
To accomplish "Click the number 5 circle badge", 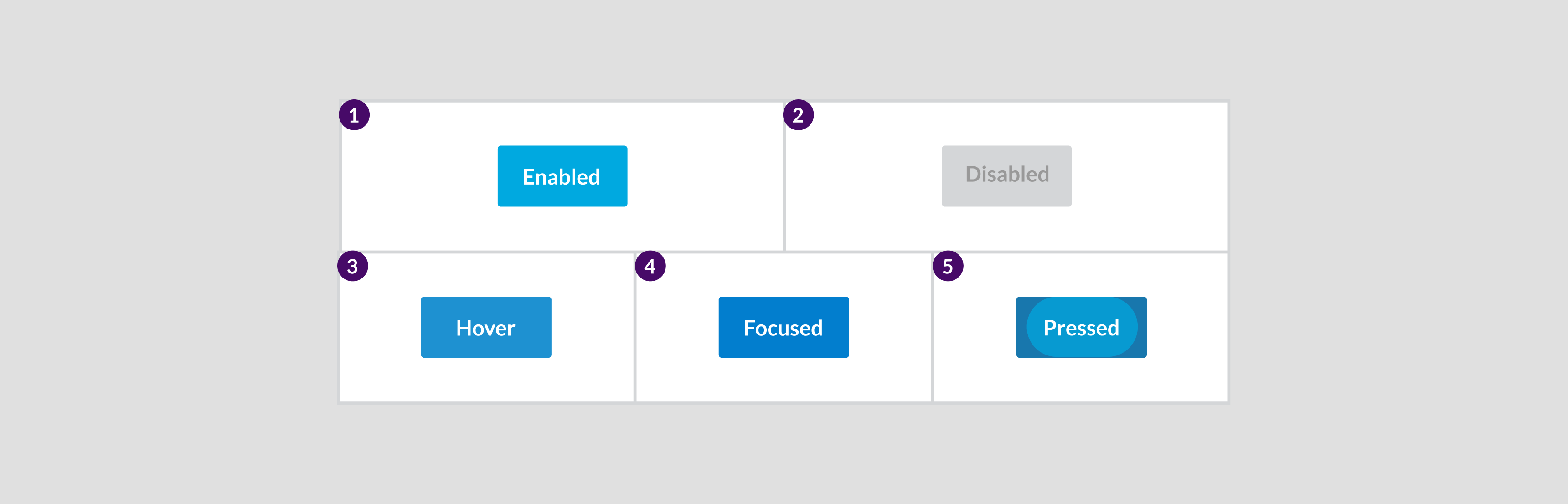I will [948, 266].
